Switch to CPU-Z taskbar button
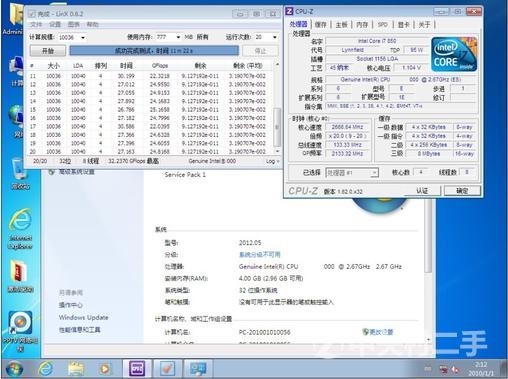Viewport: 508px width, 379px height. click(x=137, y=369)
